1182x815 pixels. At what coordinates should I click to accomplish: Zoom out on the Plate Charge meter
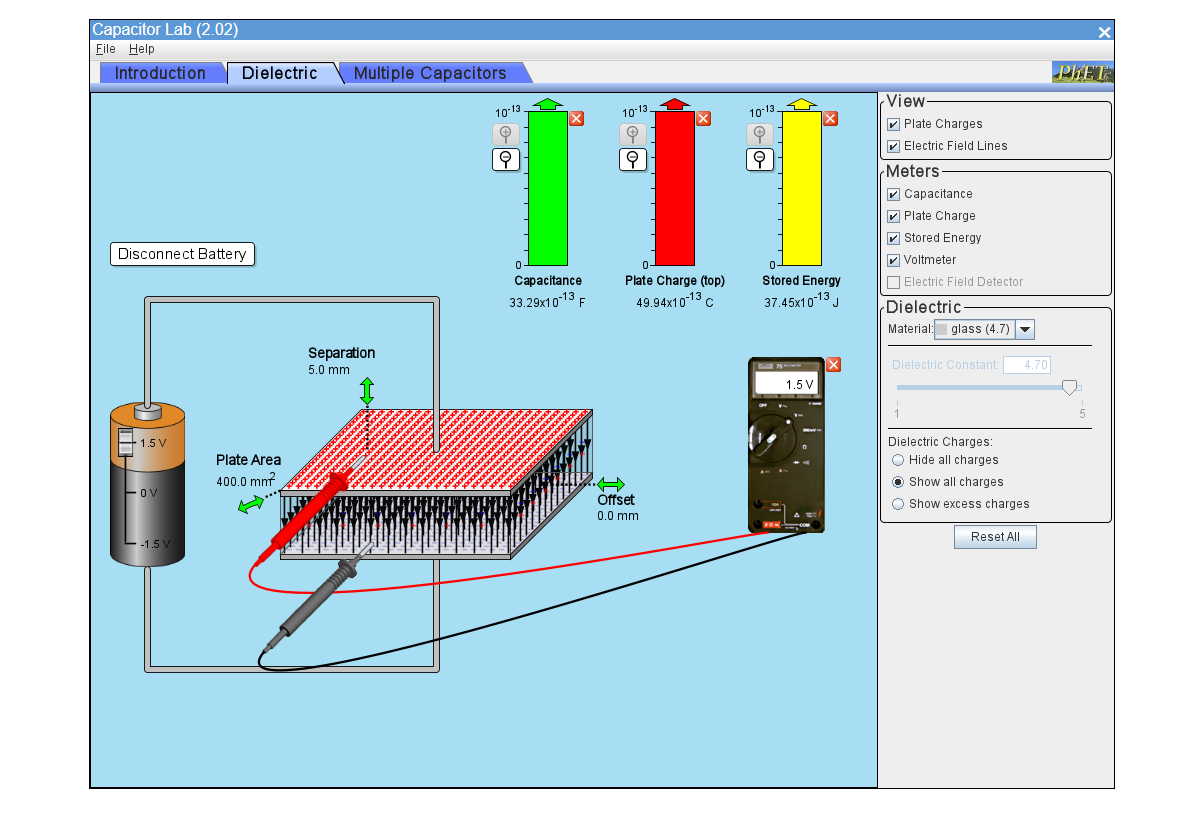tap(632, 159)
